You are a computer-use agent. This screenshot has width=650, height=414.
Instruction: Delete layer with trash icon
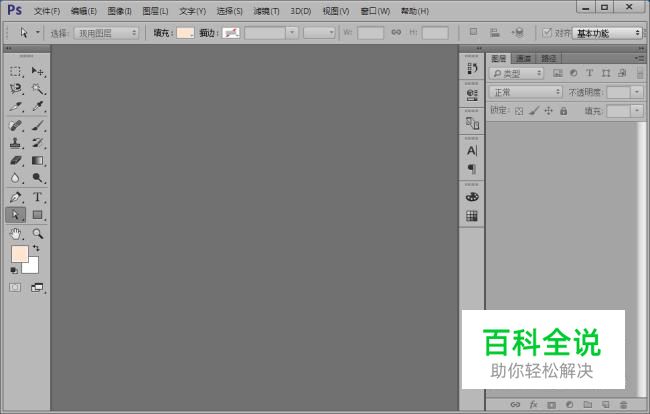point(623,404)
